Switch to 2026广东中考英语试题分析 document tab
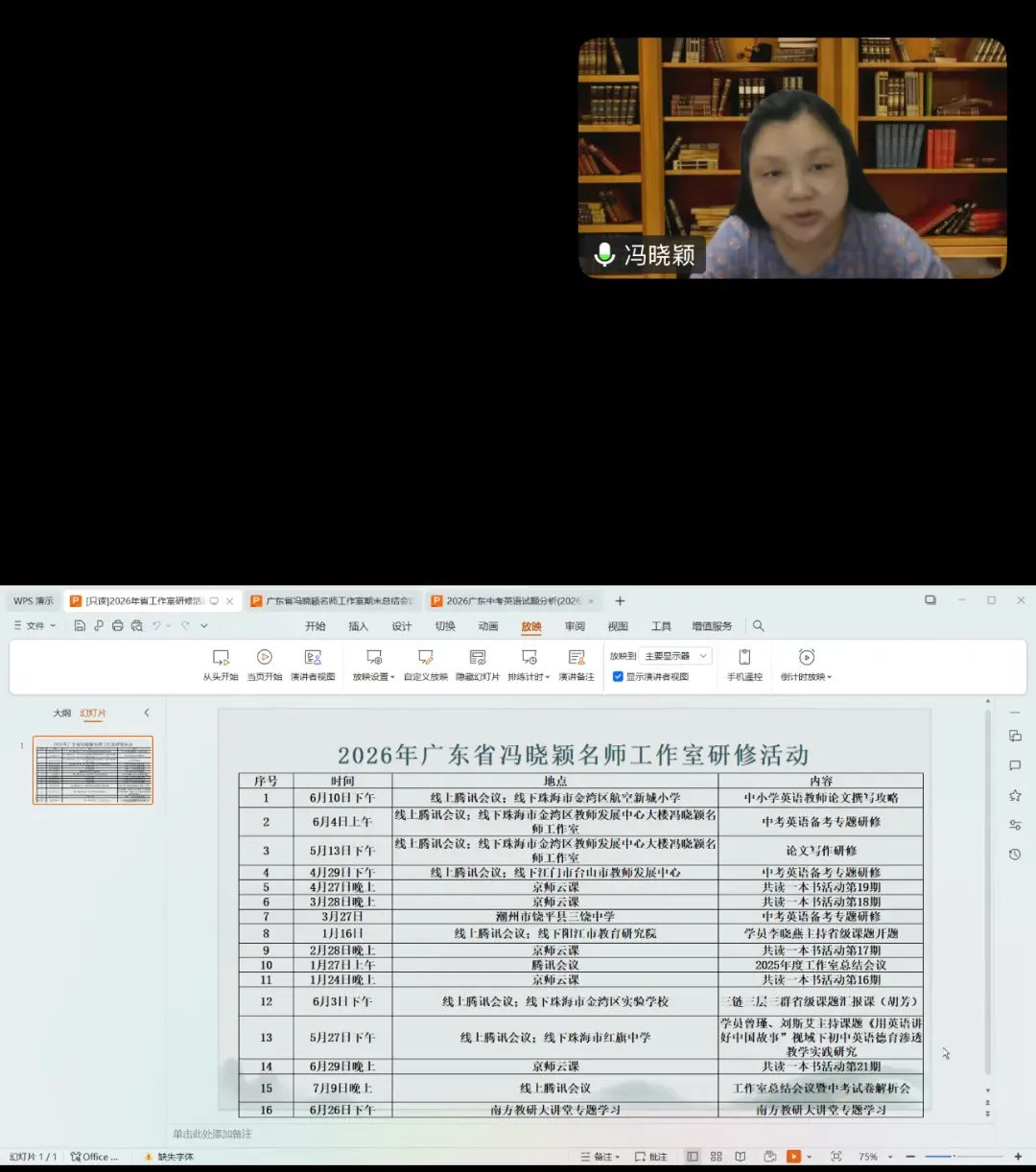This screenshot has height=1172, width=1036. tap(513, 601)
